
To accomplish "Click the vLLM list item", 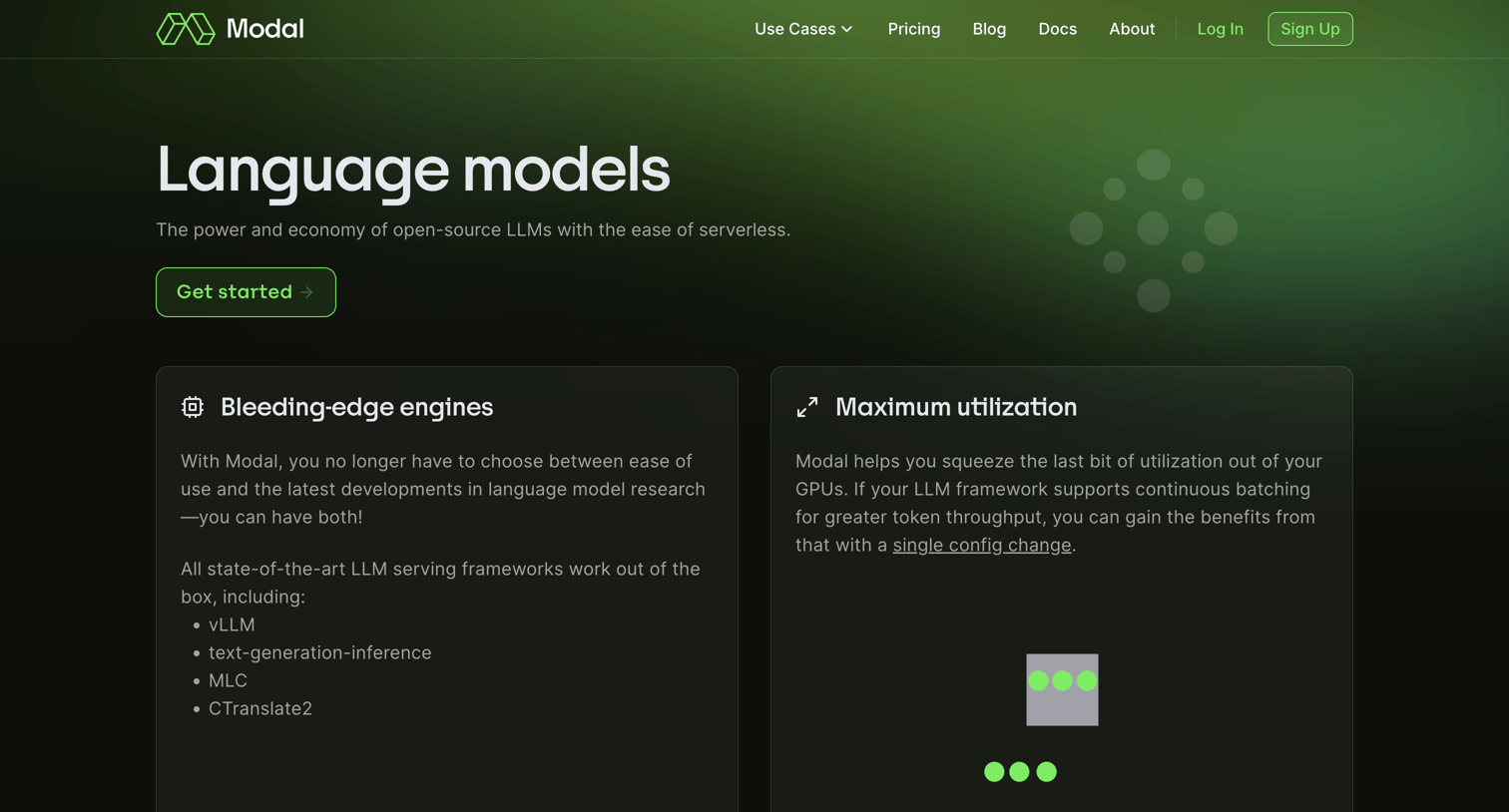I will 232,624.
